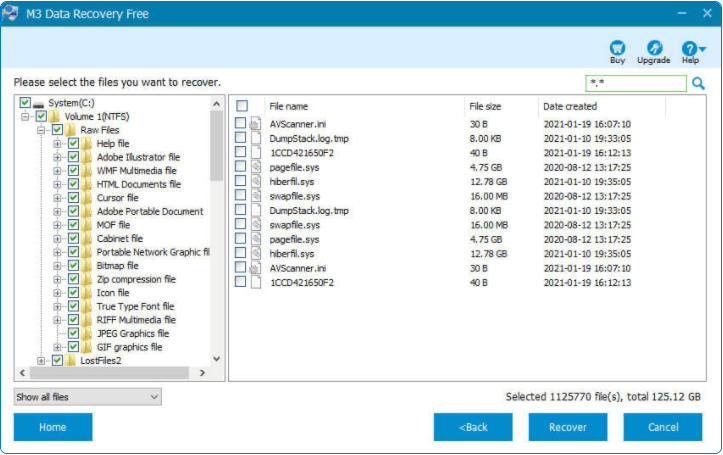This screenshot has height=455, width=723.
Task: Click the Raw Files folder icon
Action: (70, 130)
